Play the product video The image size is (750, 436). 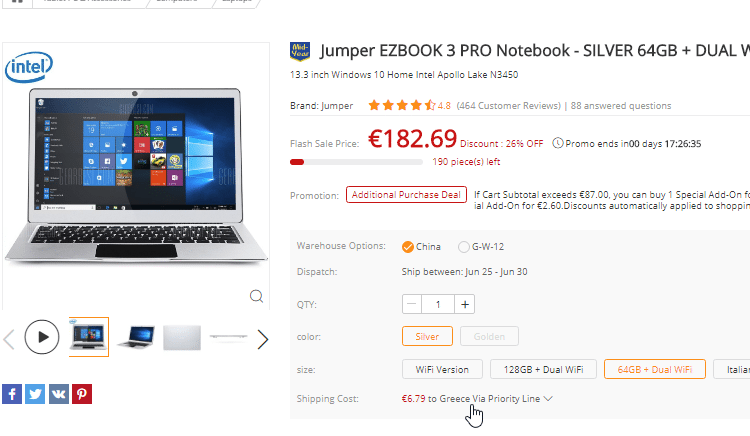(x=42, y=337)
